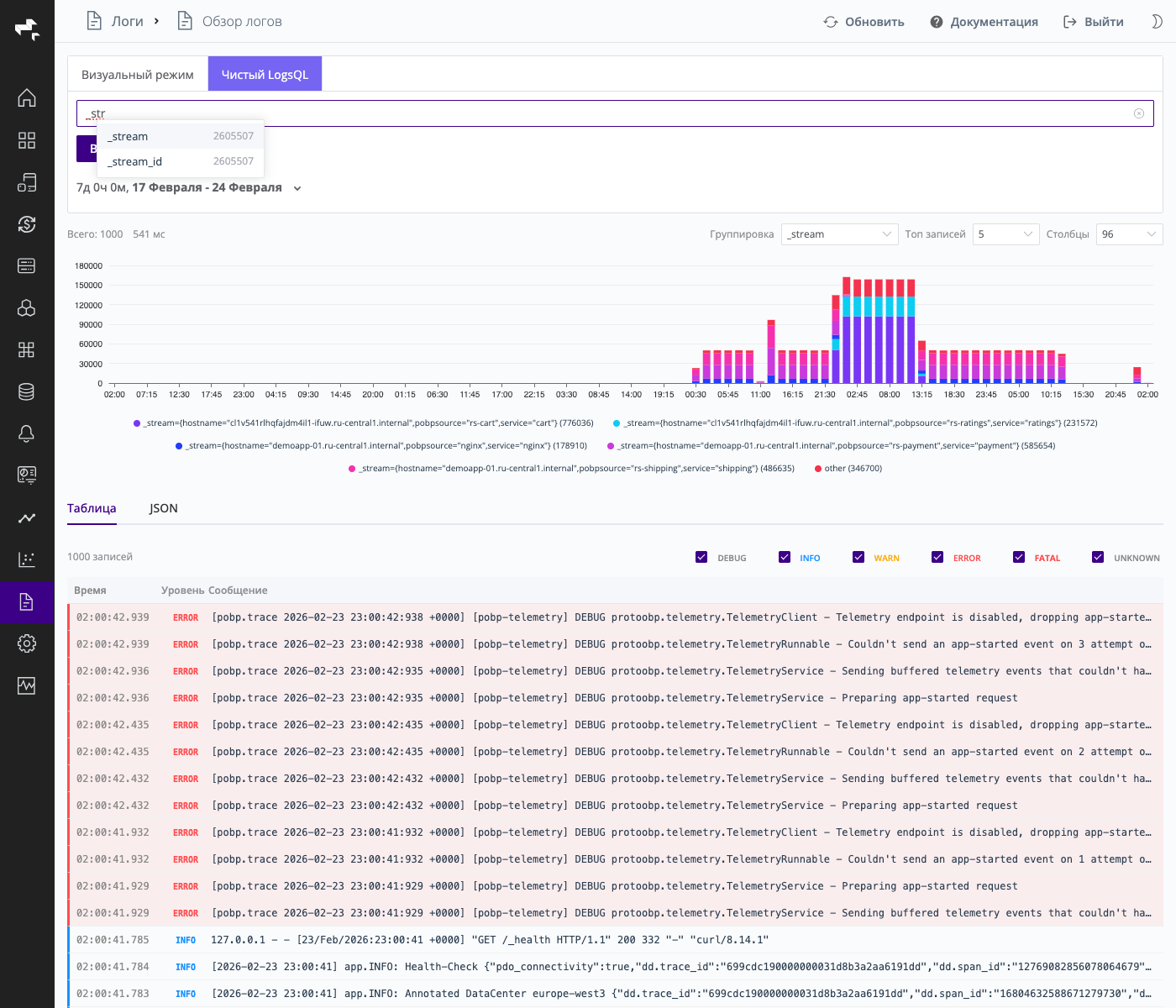
Task: Toggle the UNKNOWN level checkbox off
Action: point(1097,556)
